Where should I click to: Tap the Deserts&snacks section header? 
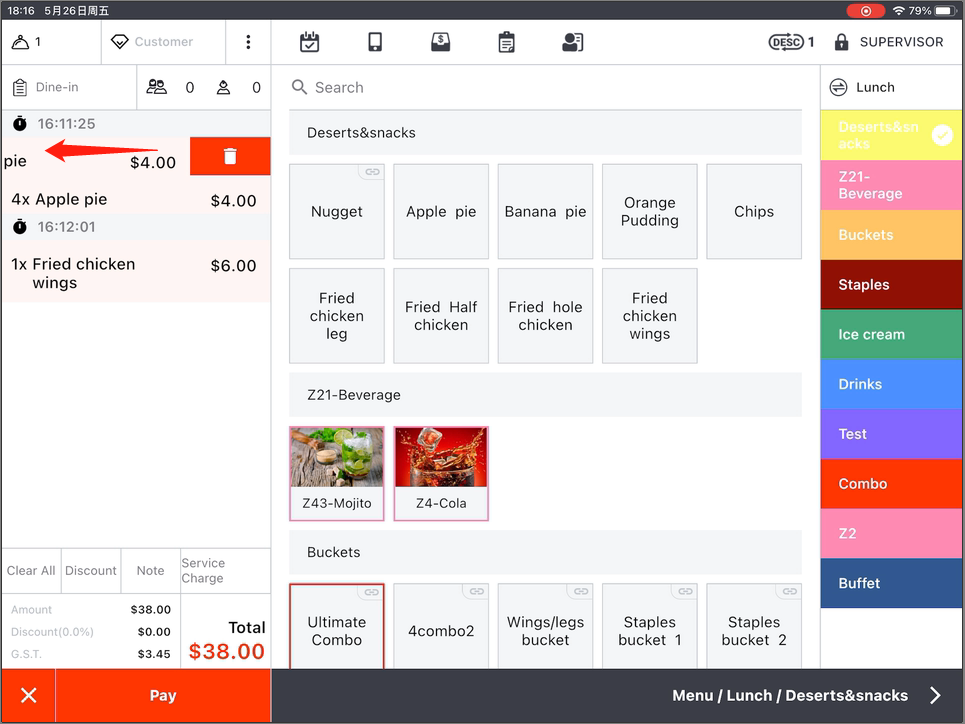(x=545, y=133)
